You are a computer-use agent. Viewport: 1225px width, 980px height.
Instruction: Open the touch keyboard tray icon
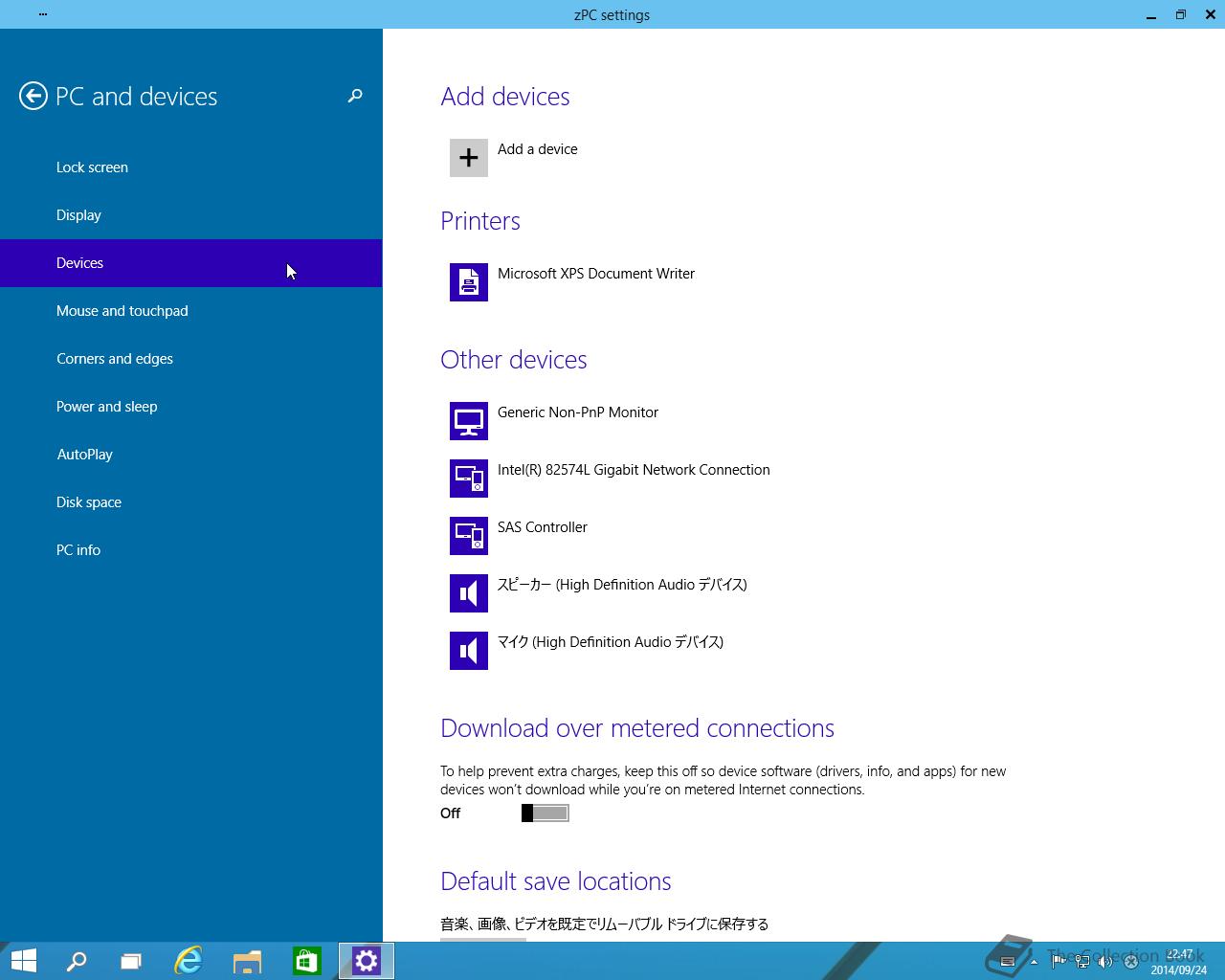click(1007, 962)
